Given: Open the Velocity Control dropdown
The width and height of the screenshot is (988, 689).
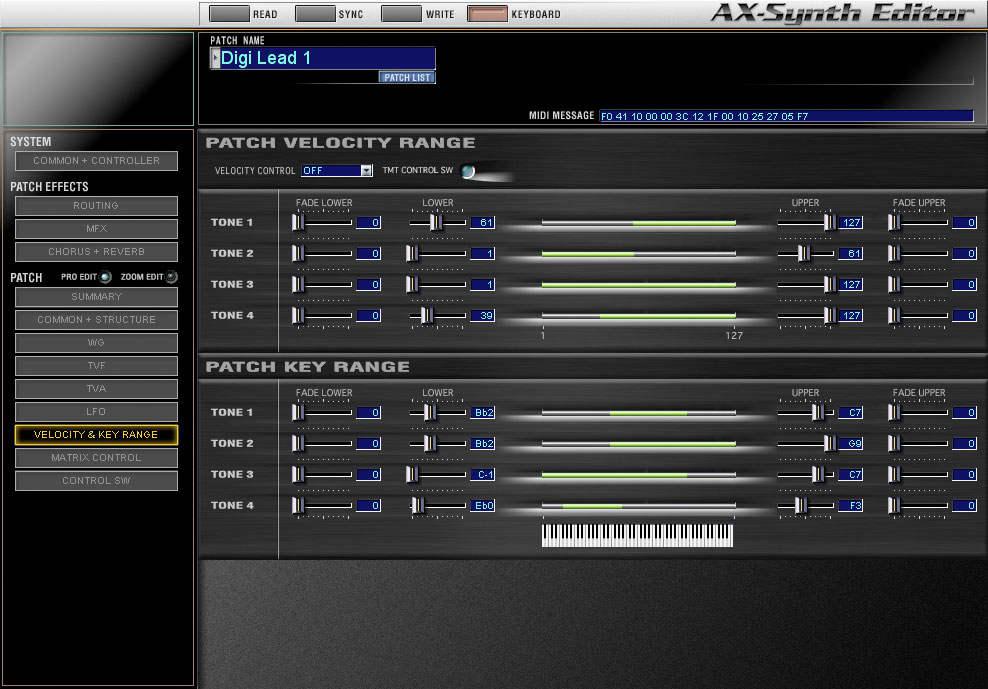Looking at the screenshot, I should 336,171.
